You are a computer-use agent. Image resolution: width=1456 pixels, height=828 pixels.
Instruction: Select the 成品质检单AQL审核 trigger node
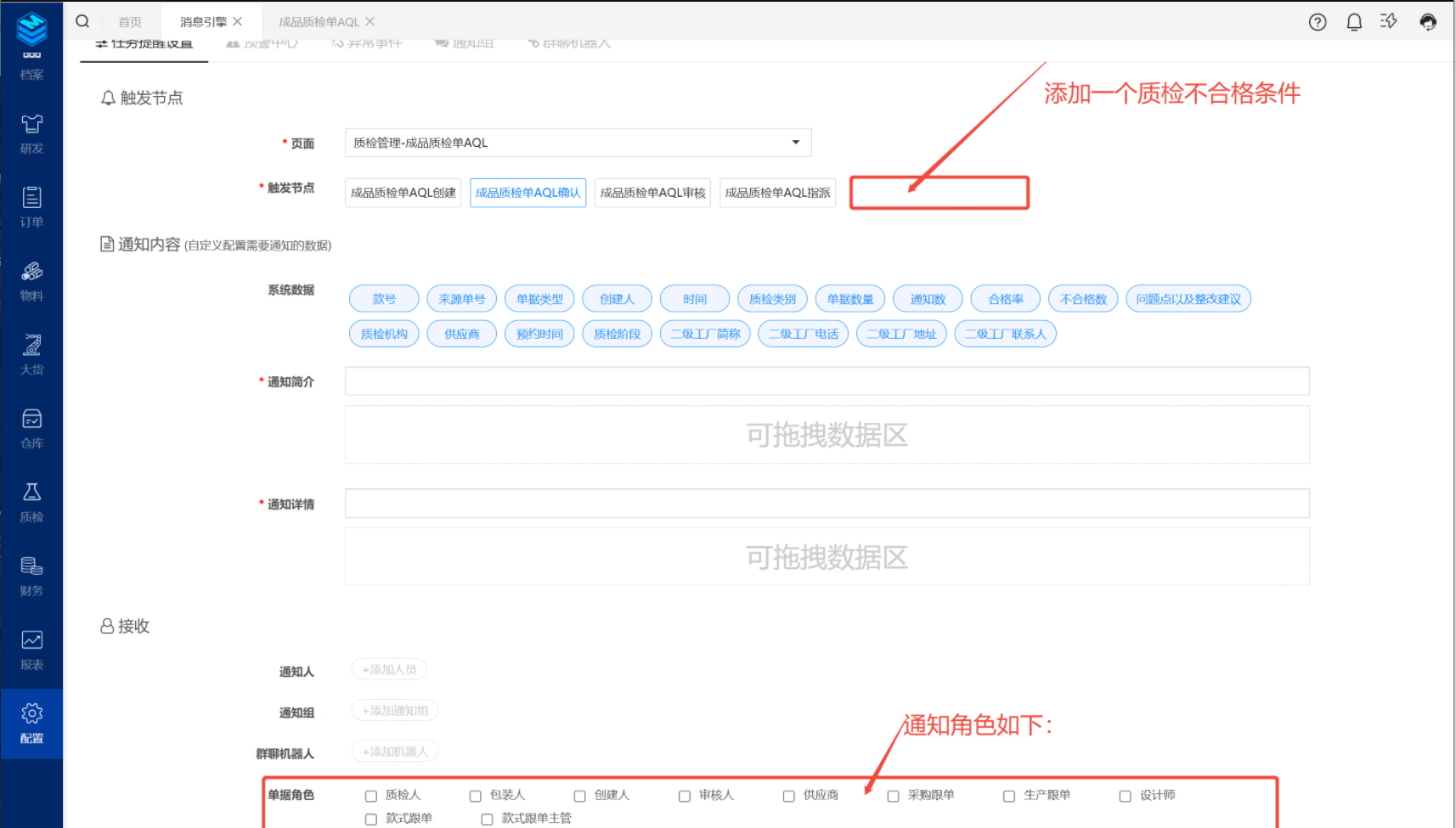pos(652,193)
